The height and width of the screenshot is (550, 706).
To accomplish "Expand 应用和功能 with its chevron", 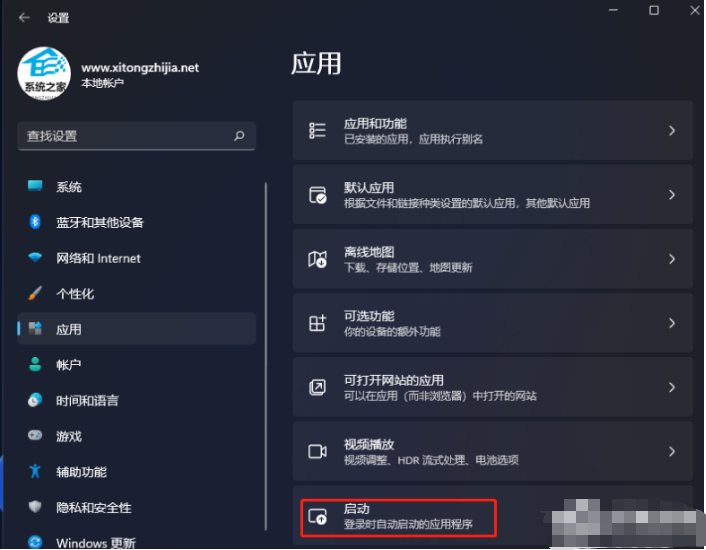I will [672, 131].
